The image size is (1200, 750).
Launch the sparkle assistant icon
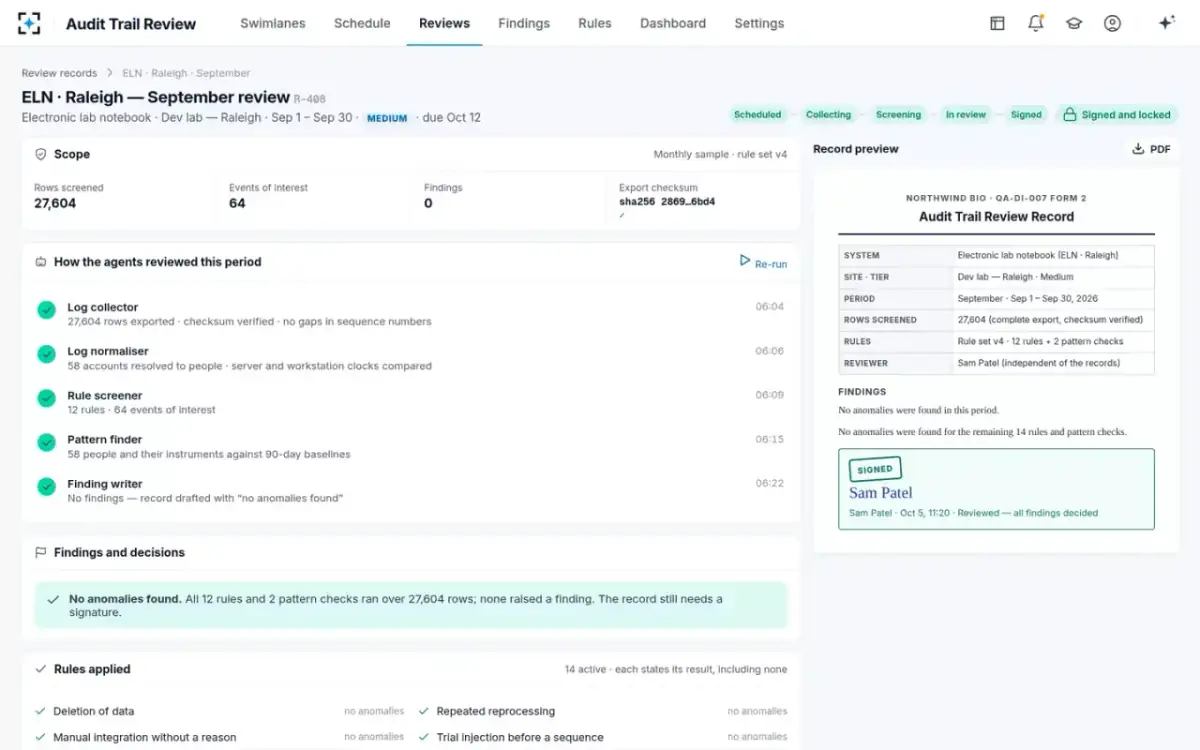pyautogui.click(x=1166, y=23)
